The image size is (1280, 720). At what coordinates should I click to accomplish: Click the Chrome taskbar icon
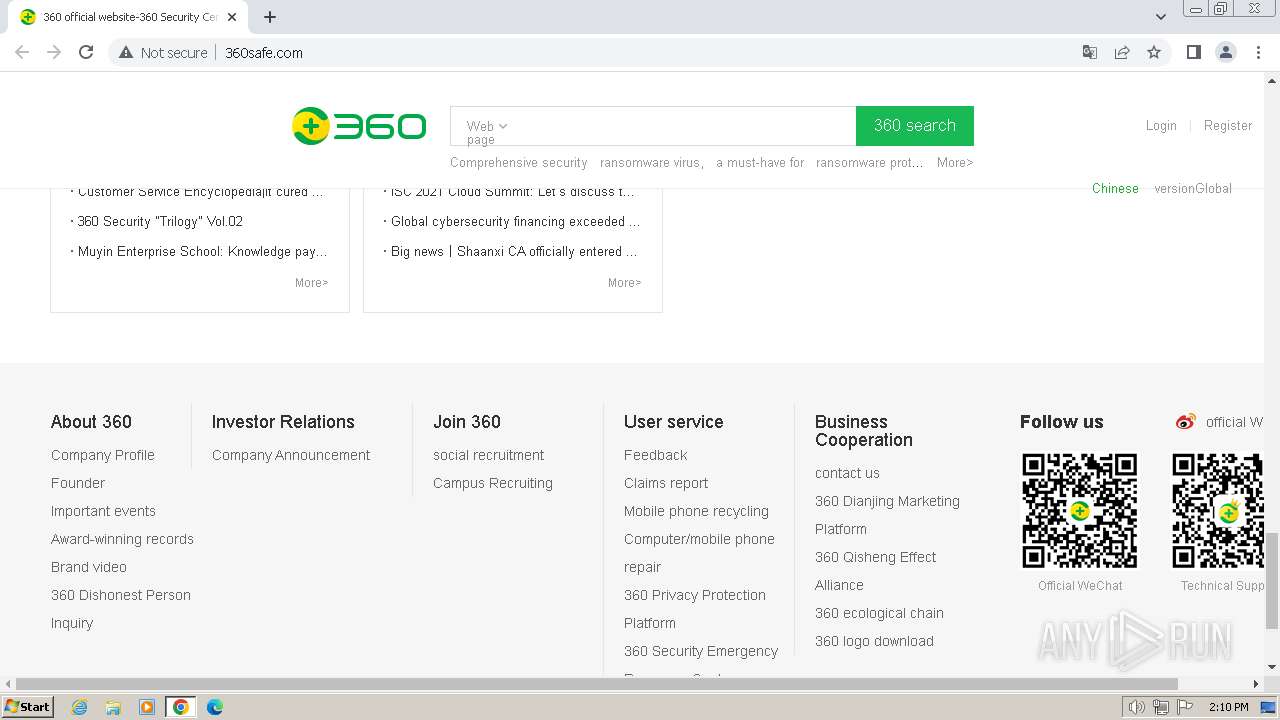(x=180, y=707)
